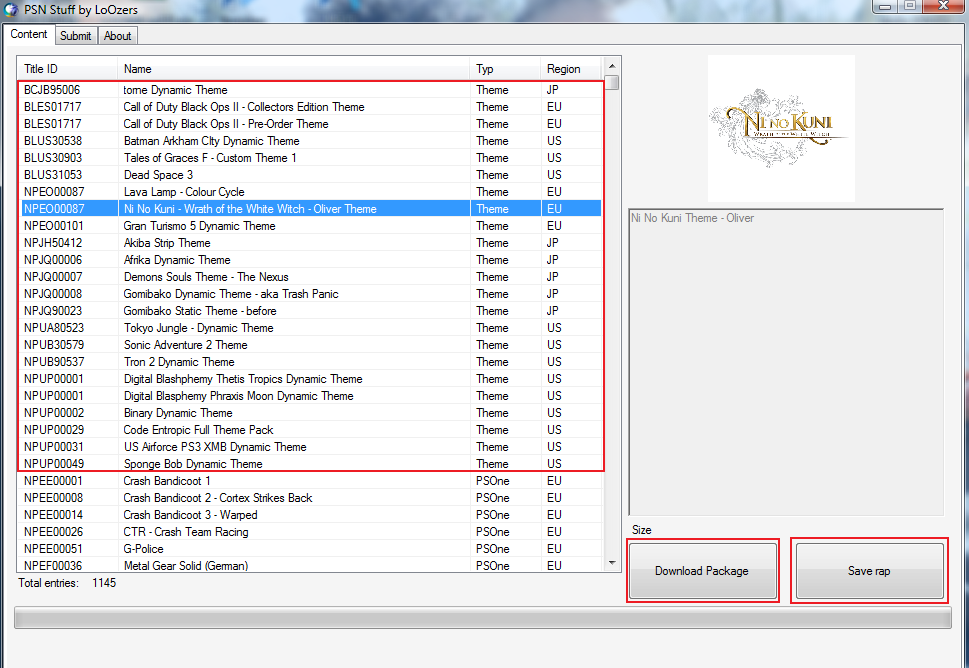Click the Ni No Kuni cover thumbnail

click(781, 129)
